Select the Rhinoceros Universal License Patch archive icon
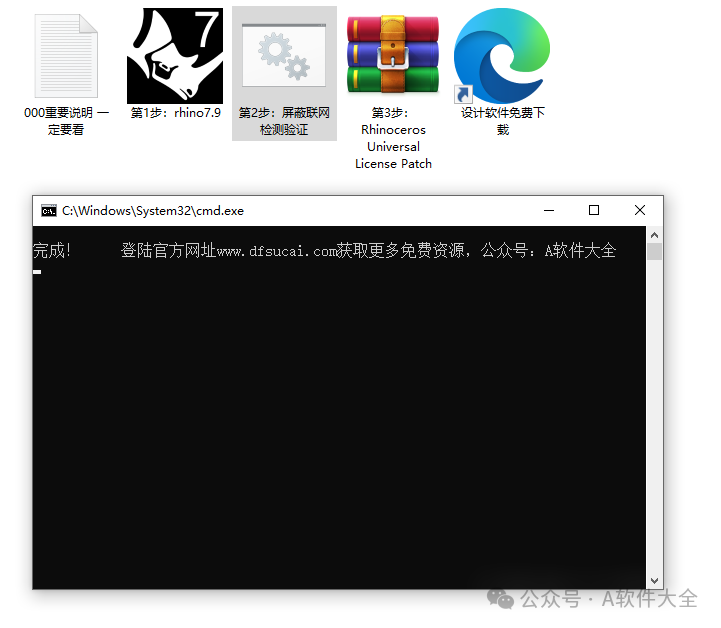This screenshot has width=721, height=628. 393,55
